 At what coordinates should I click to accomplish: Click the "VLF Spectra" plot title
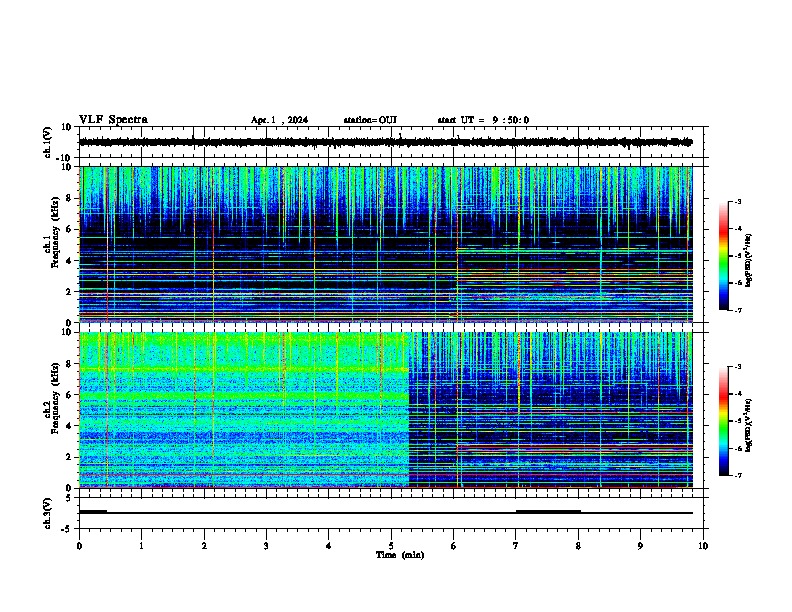point(113,120)
